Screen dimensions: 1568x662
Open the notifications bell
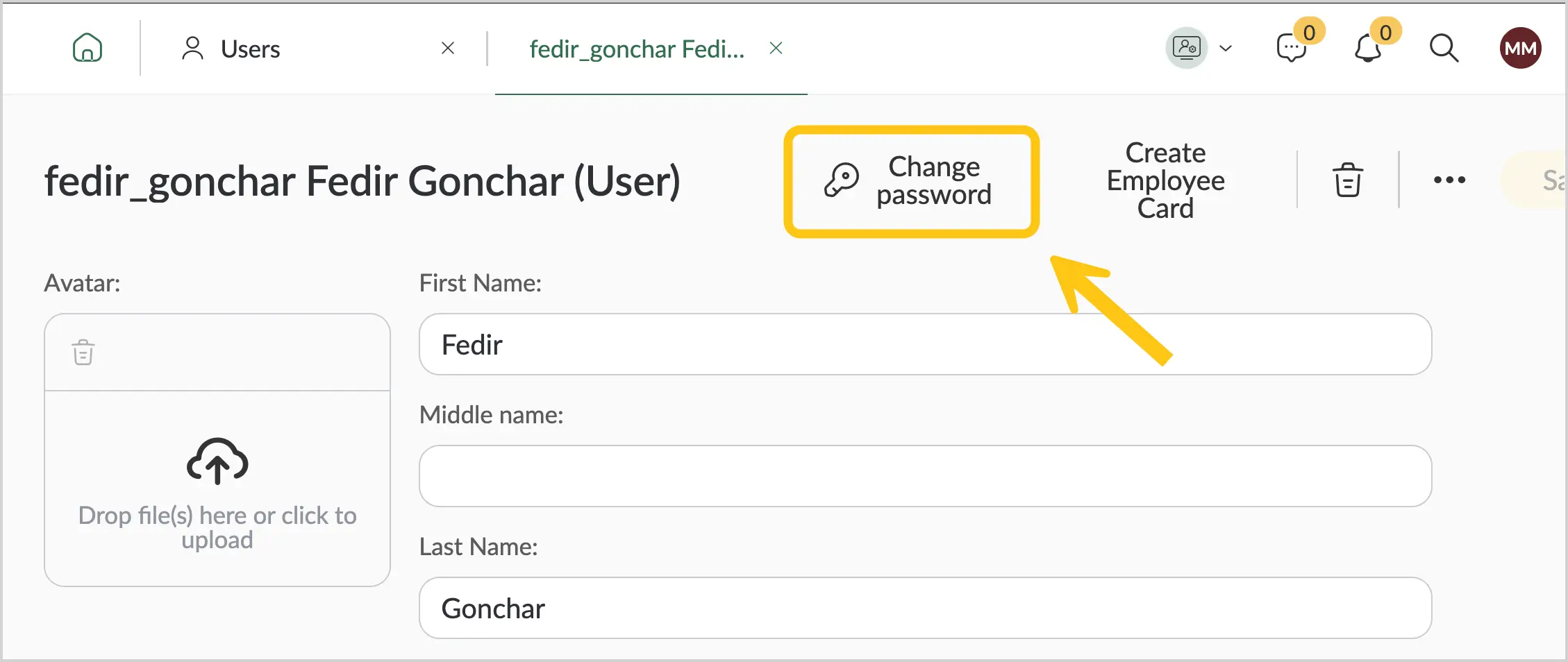(1368, 48)
